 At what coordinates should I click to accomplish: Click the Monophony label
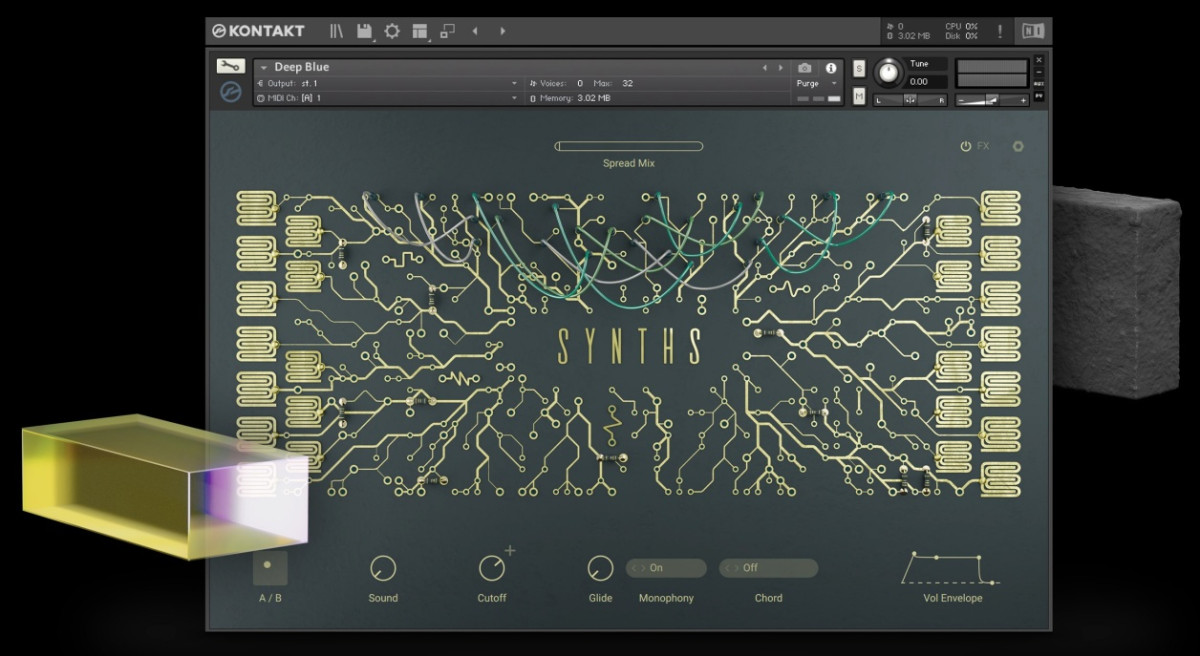pos(666,598)
